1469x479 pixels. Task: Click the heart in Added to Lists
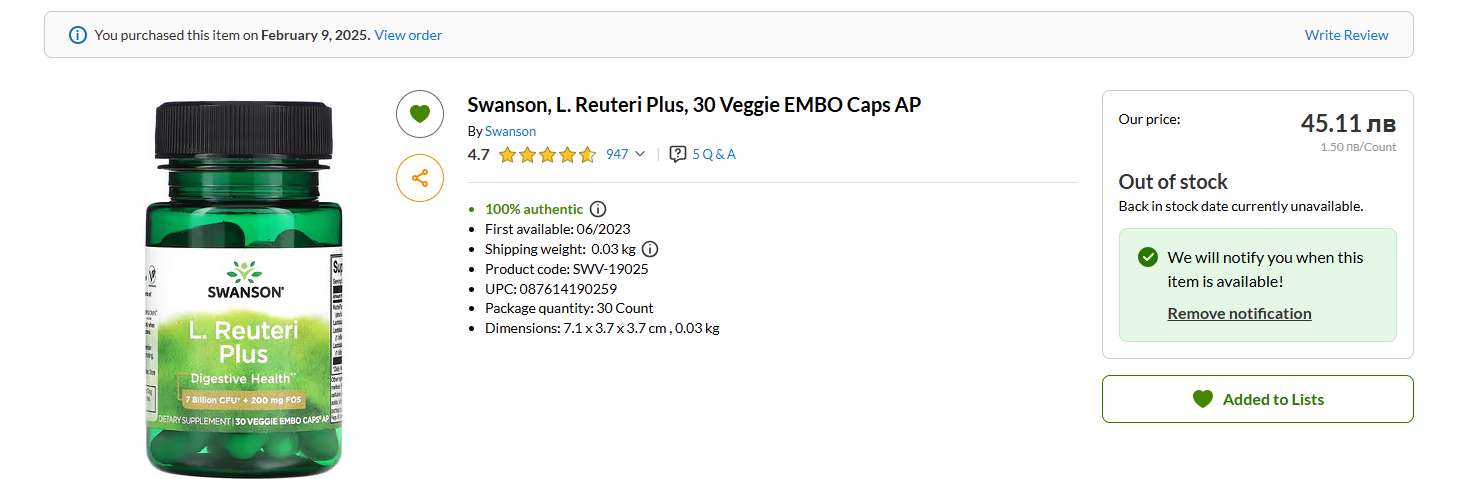click(1203, 399)
